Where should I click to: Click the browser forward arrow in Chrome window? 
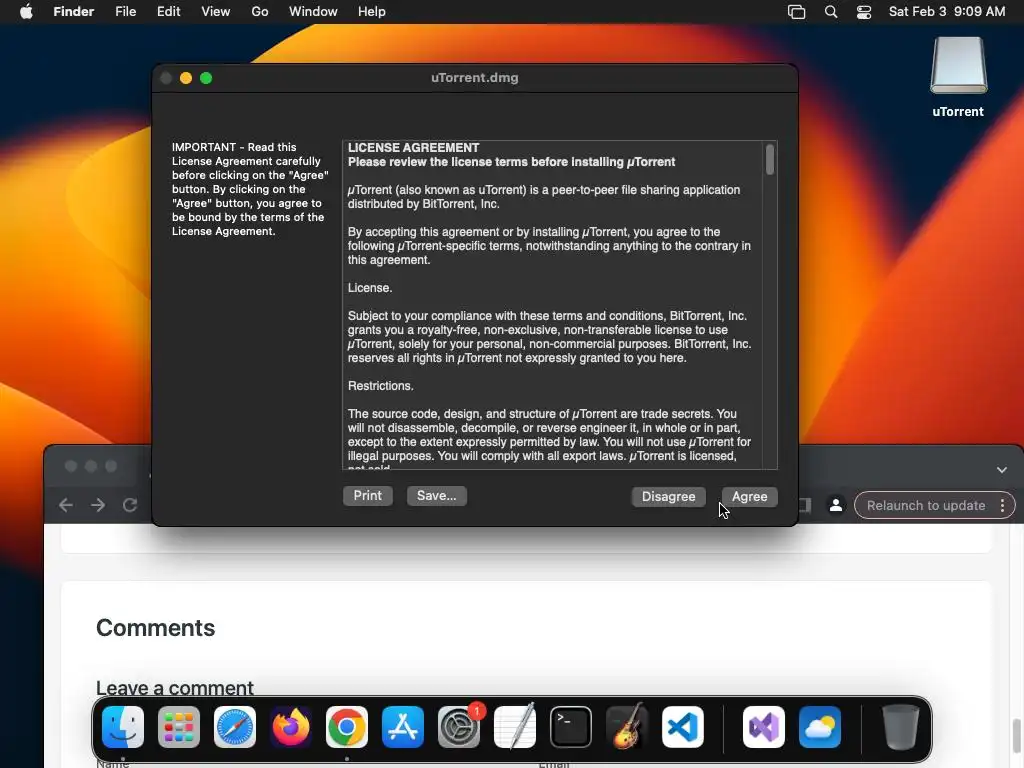click(x=98, y=505)
